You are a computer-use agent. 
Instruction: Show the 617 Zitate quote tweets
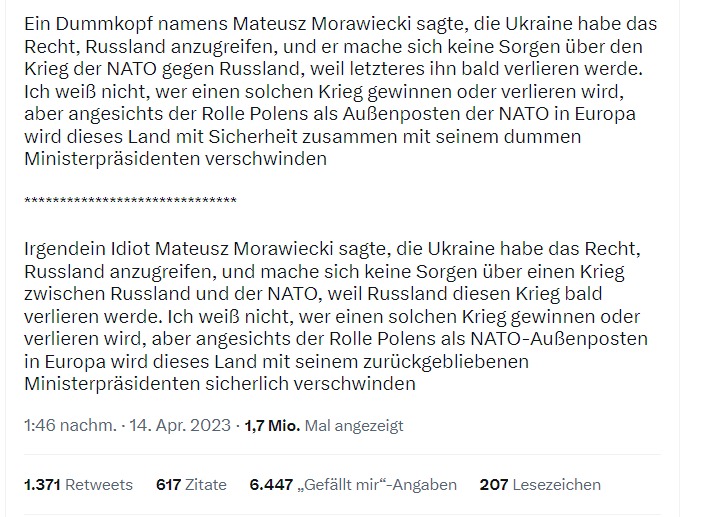tap(191, 484)
